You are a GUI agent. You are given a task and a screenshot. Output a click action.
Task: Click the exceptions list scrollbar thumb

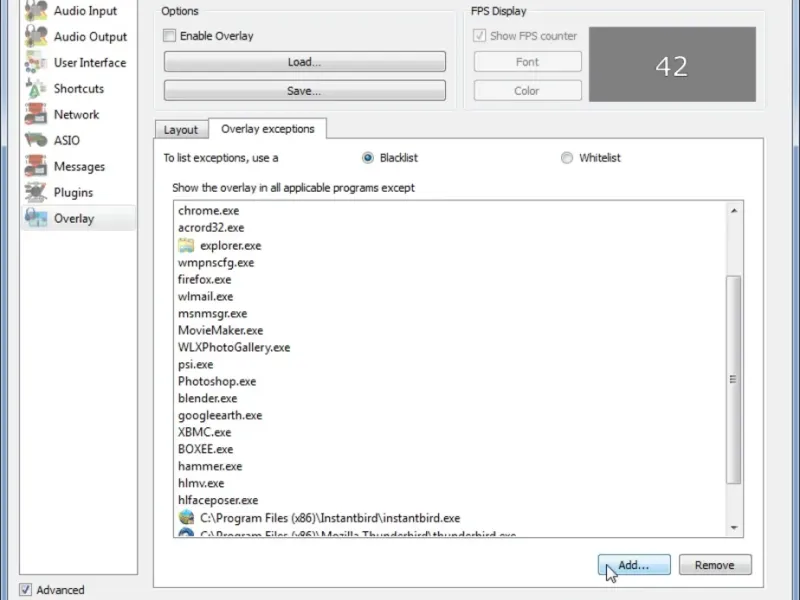click(734, 379)
